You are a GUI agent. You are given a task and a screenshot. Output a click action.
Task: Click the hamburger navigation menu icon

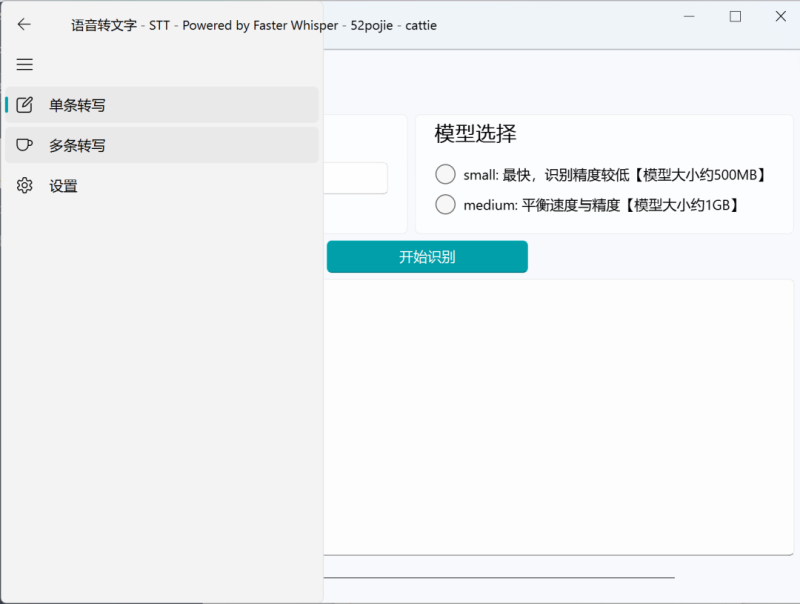coord(24,64)
